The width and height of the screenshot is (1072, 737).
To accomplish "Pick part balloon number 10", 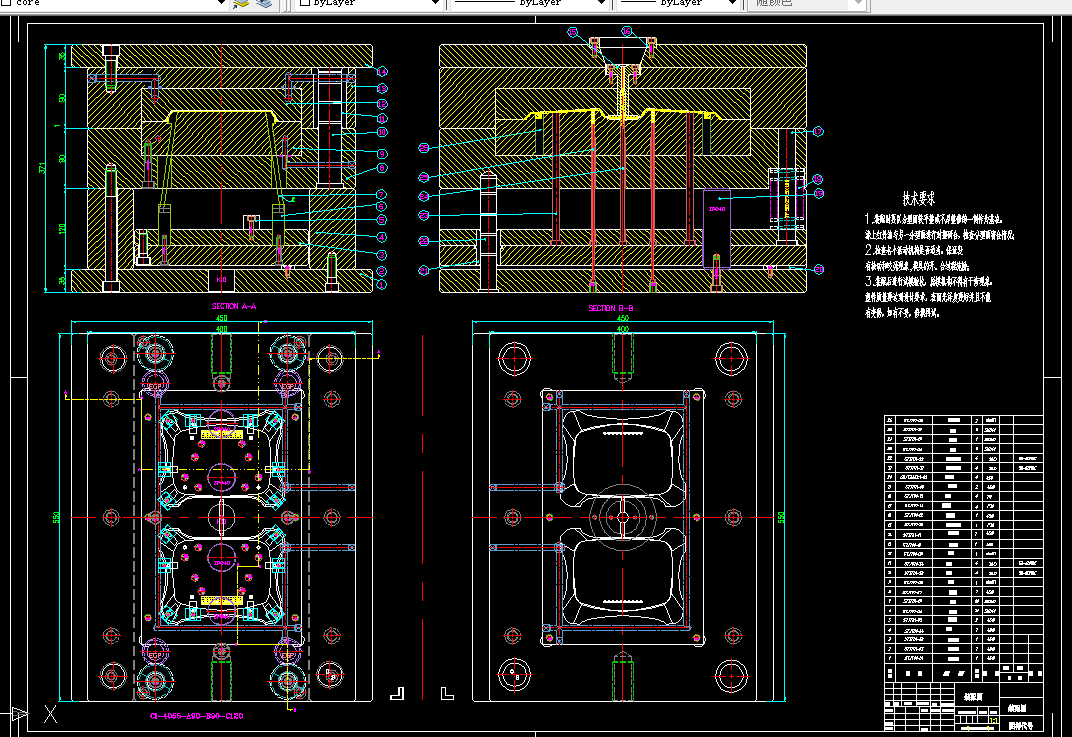I will (x=381, y=132).
